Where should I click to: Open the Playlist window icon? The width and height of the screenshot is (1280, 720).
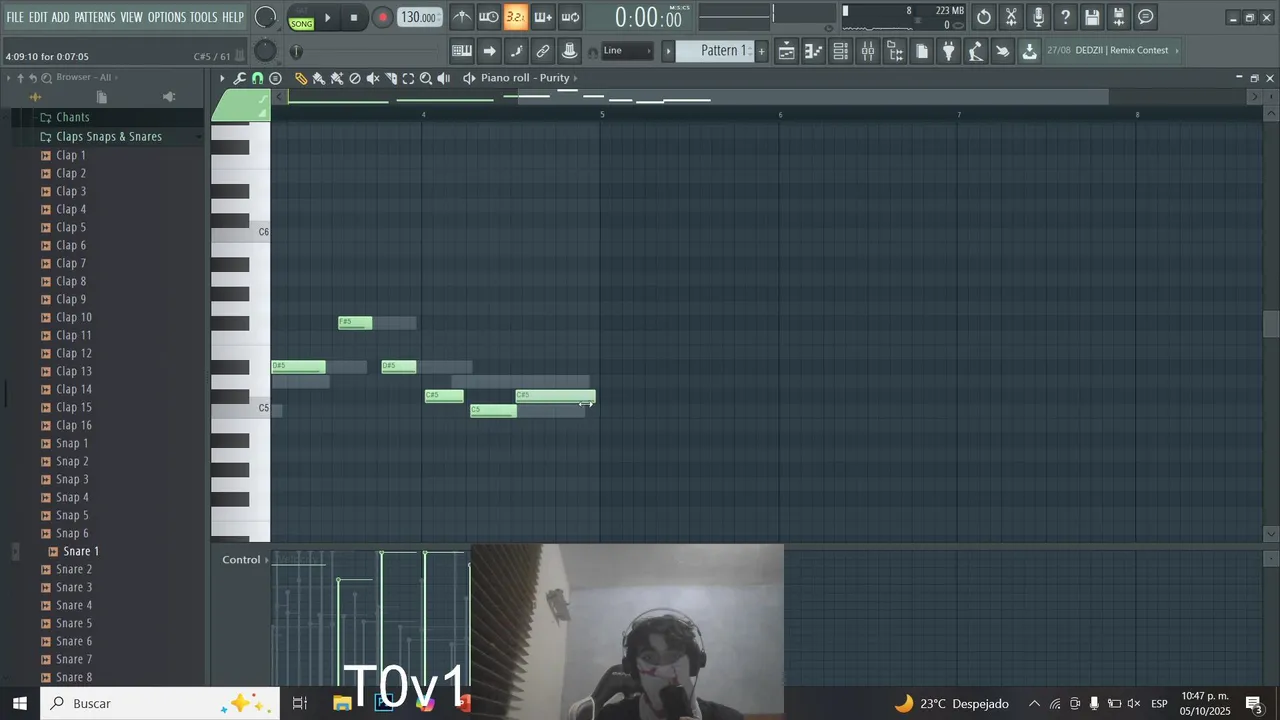787,51
